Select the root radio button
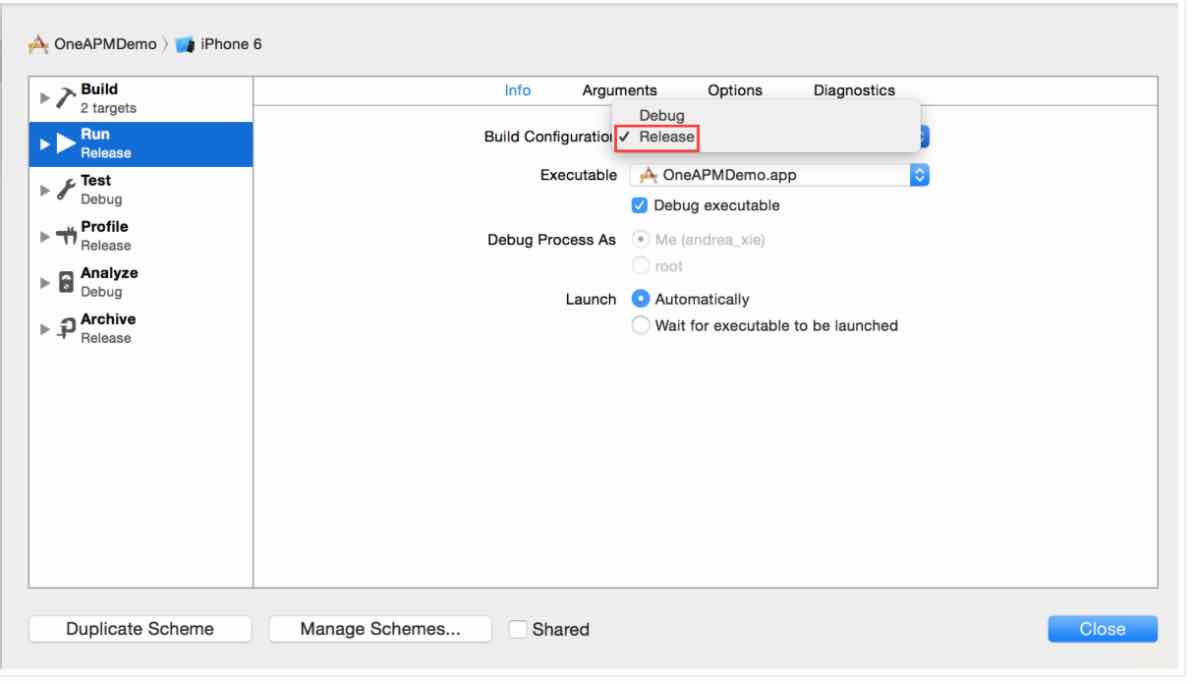This screenshot has height=684, width=1192. coord(641,265)
